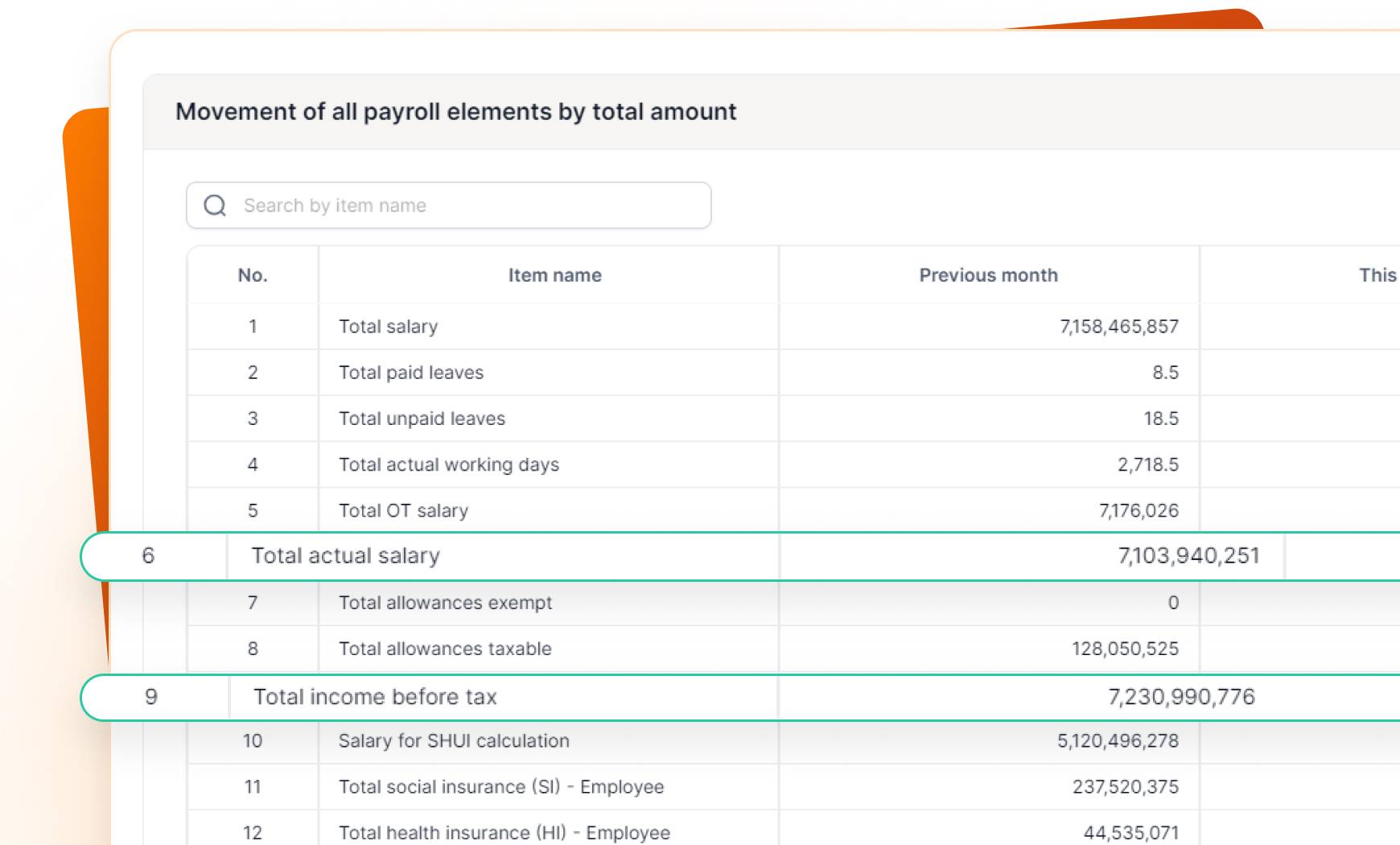The height and width of the screenshot is (845, 1400).
Task: Select 'Total health insurance (HI) - Employee'
Action: click(x=504, y=833)
